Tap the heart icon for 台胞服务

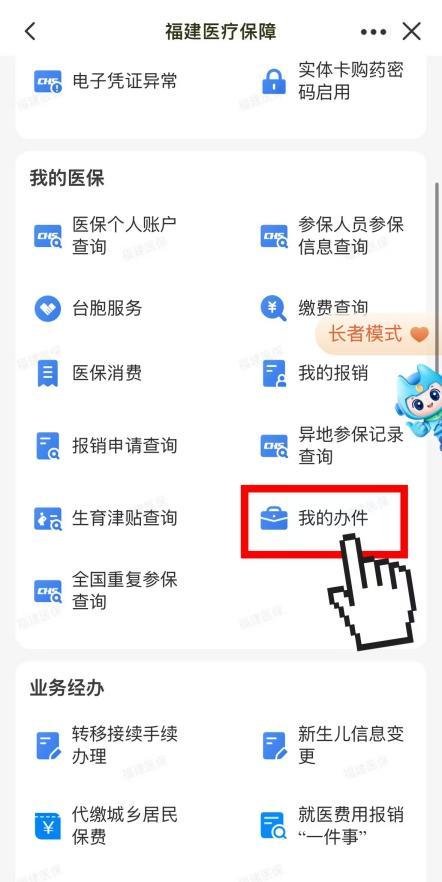[48, 308]
